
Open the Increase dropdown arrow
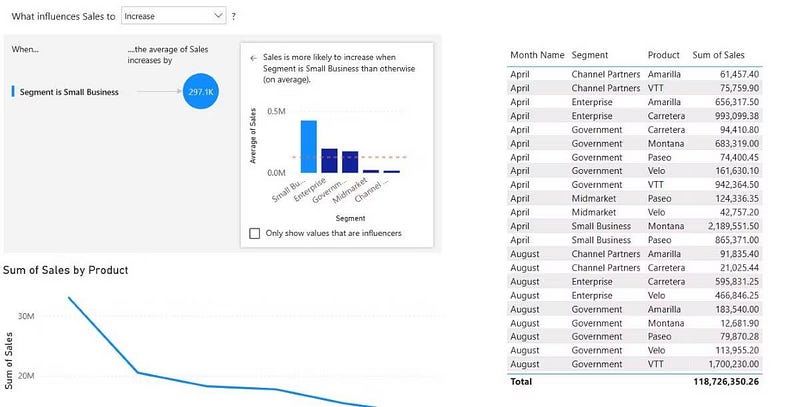[x=218, y=16]
